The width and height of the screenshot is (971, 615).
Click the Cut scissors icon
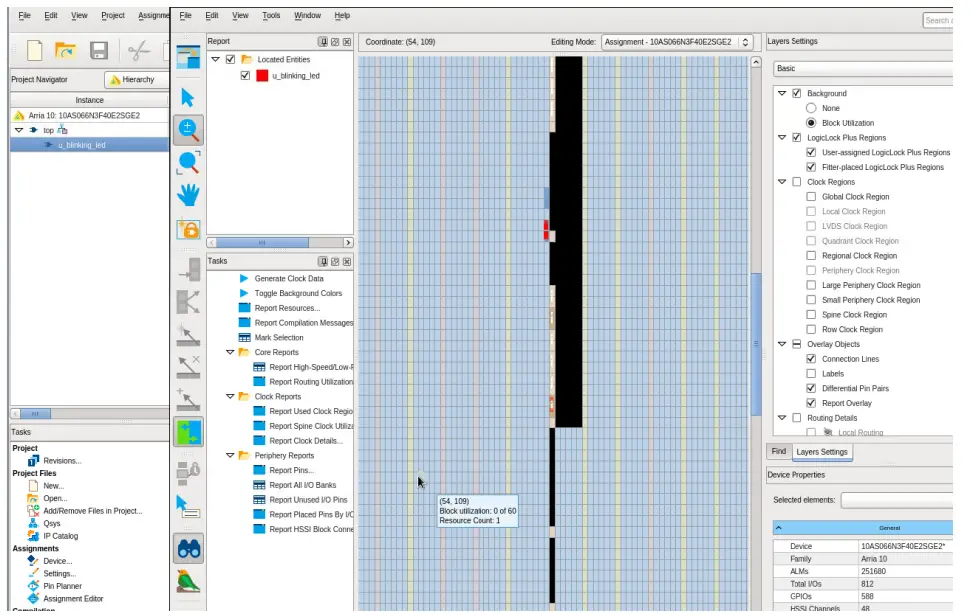[139, 50]
